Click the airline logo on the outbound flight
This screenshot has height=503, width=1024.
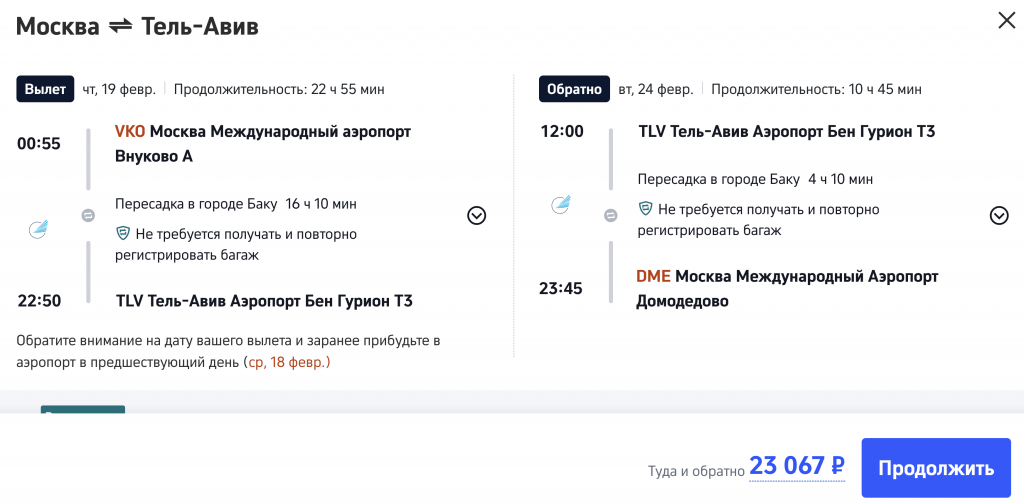[38, 229]
